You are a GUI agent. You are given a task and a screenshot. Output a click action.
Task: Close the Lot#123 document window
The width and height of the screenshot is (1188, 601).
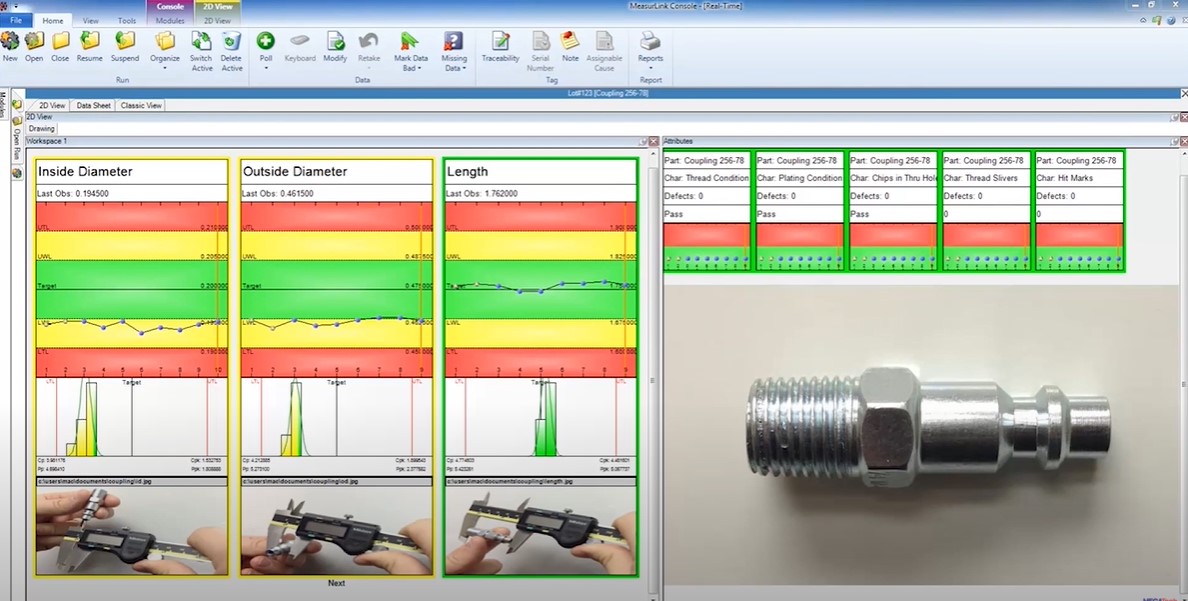click(1184, 93)
